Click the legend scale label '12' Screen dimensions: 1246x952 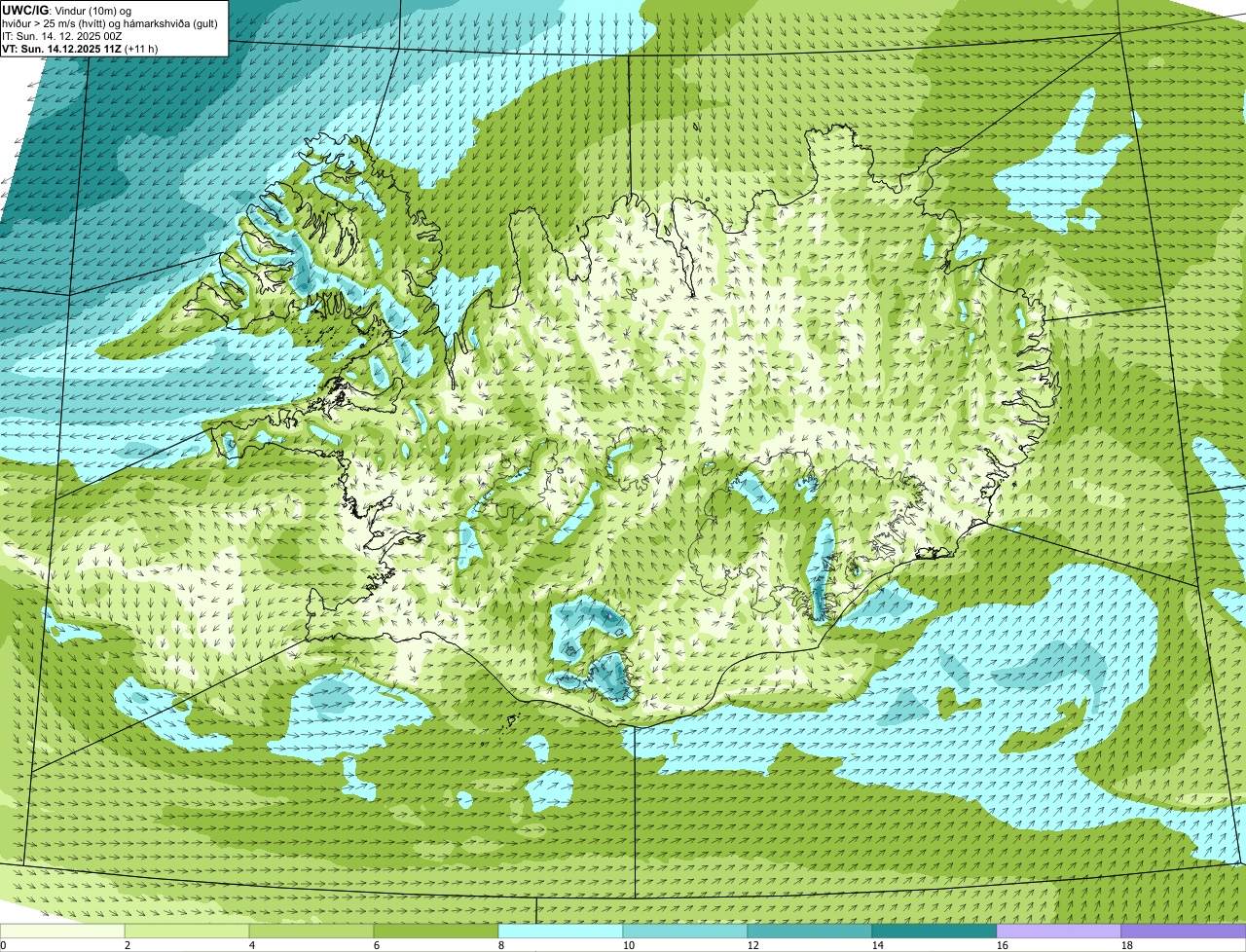coord(753,945)
